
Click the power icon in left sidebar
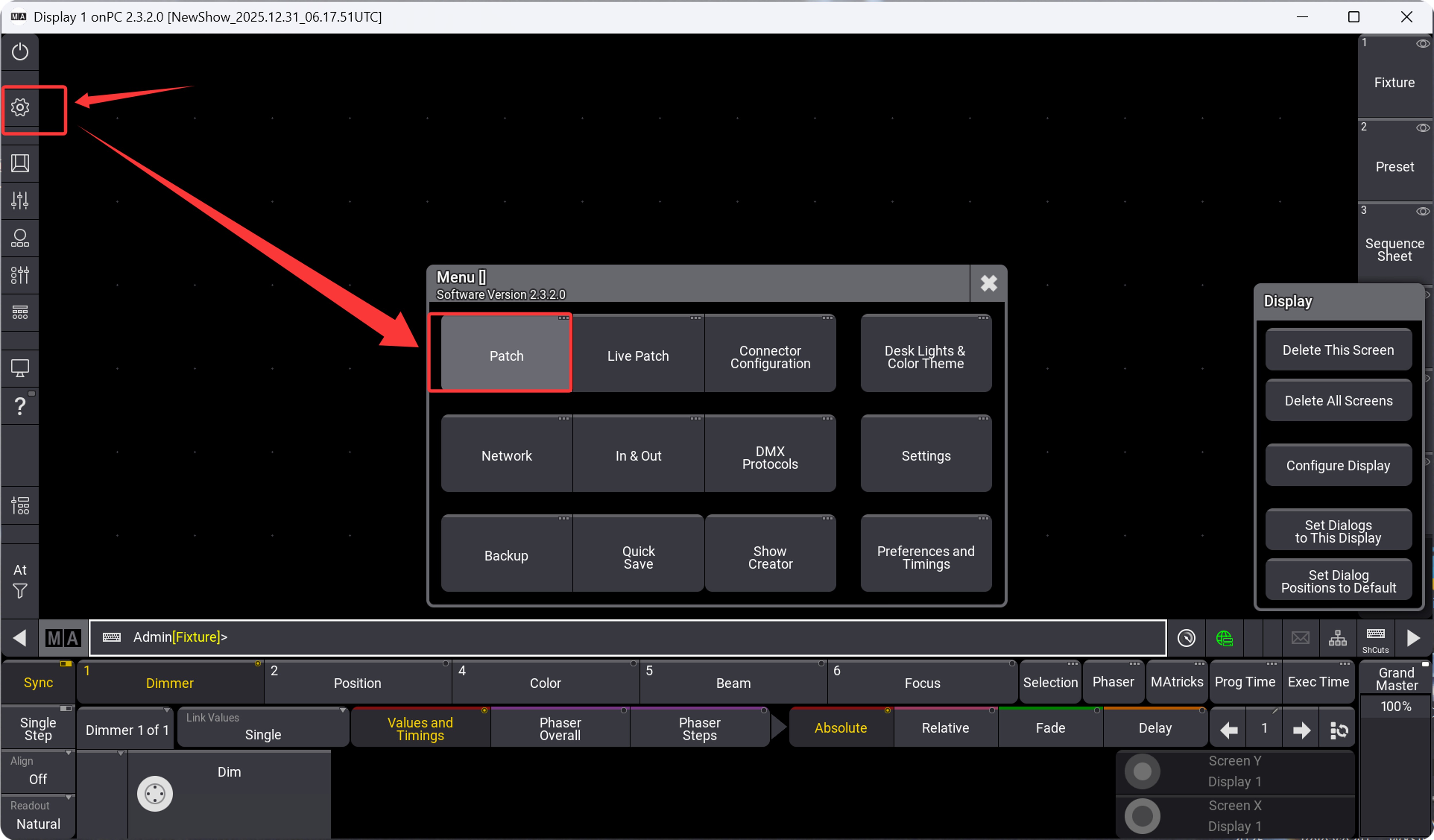pos(20,52)
